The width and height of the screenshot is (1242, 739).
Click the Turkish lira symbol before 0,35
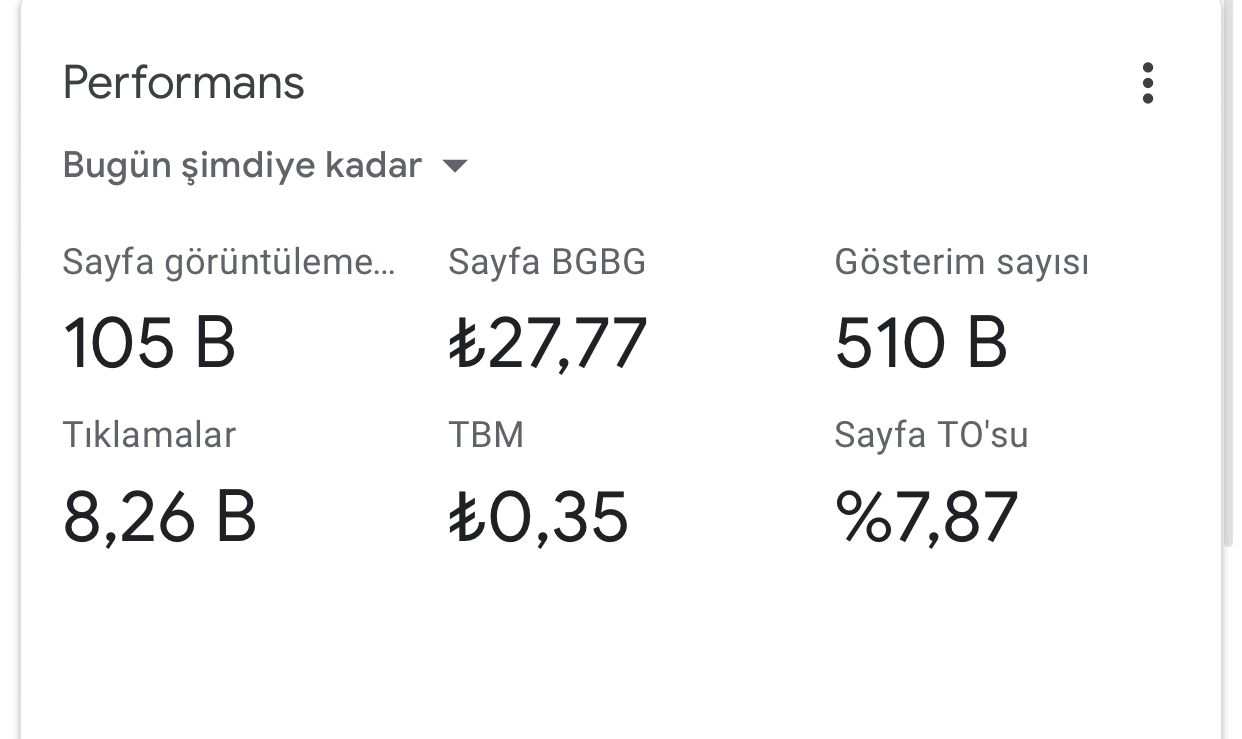click(x=467, y=517)
